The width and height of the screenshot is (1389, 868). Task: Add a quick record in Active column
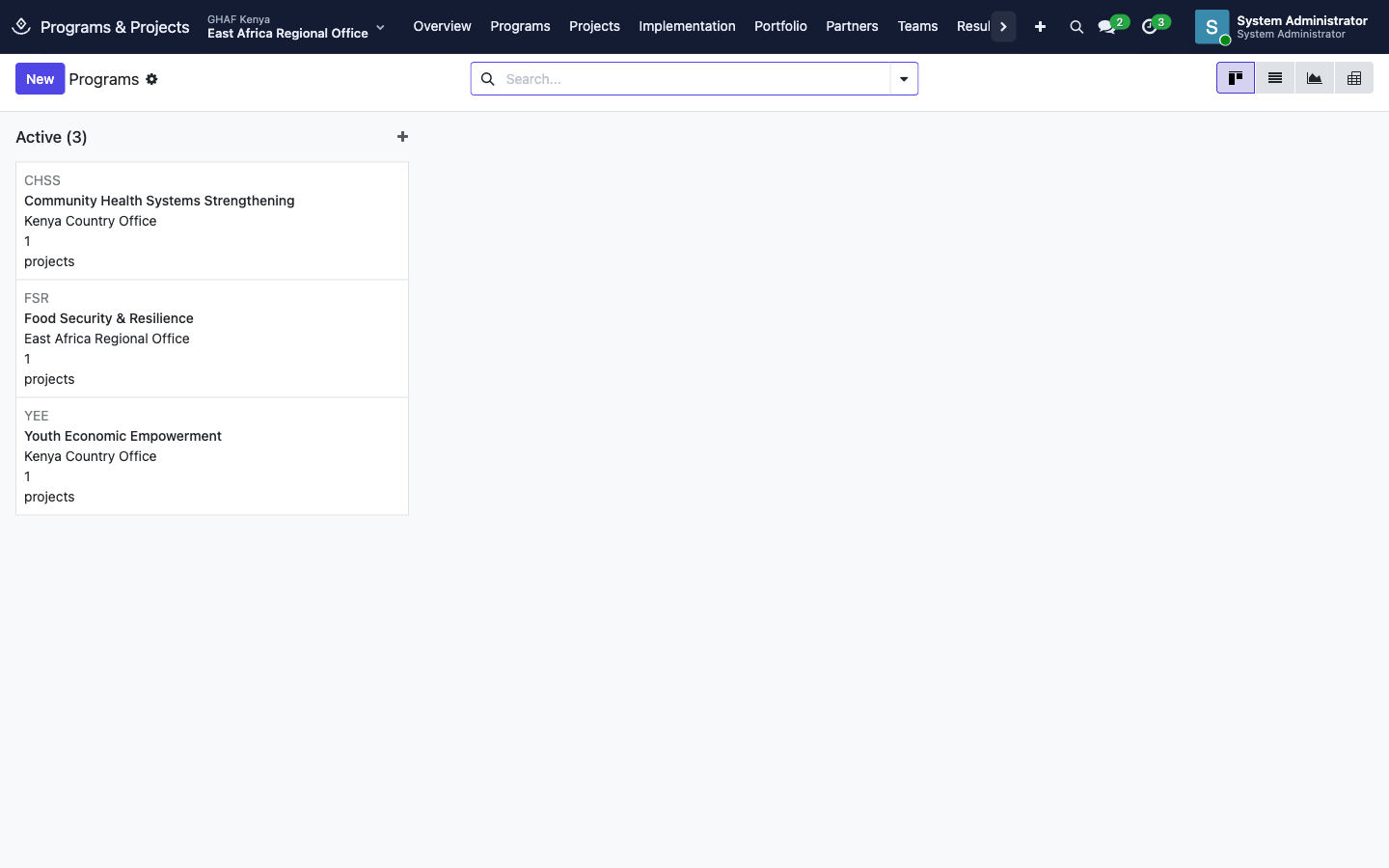point(402,137)
